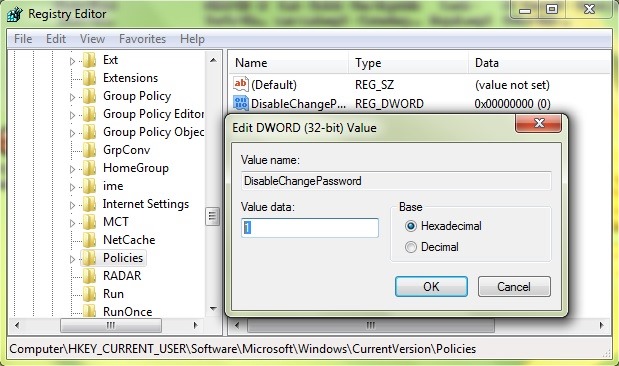The height and width of the screenshot is (366, 619).
Task: Select the MCT folder icon
Action: point(90,222)
